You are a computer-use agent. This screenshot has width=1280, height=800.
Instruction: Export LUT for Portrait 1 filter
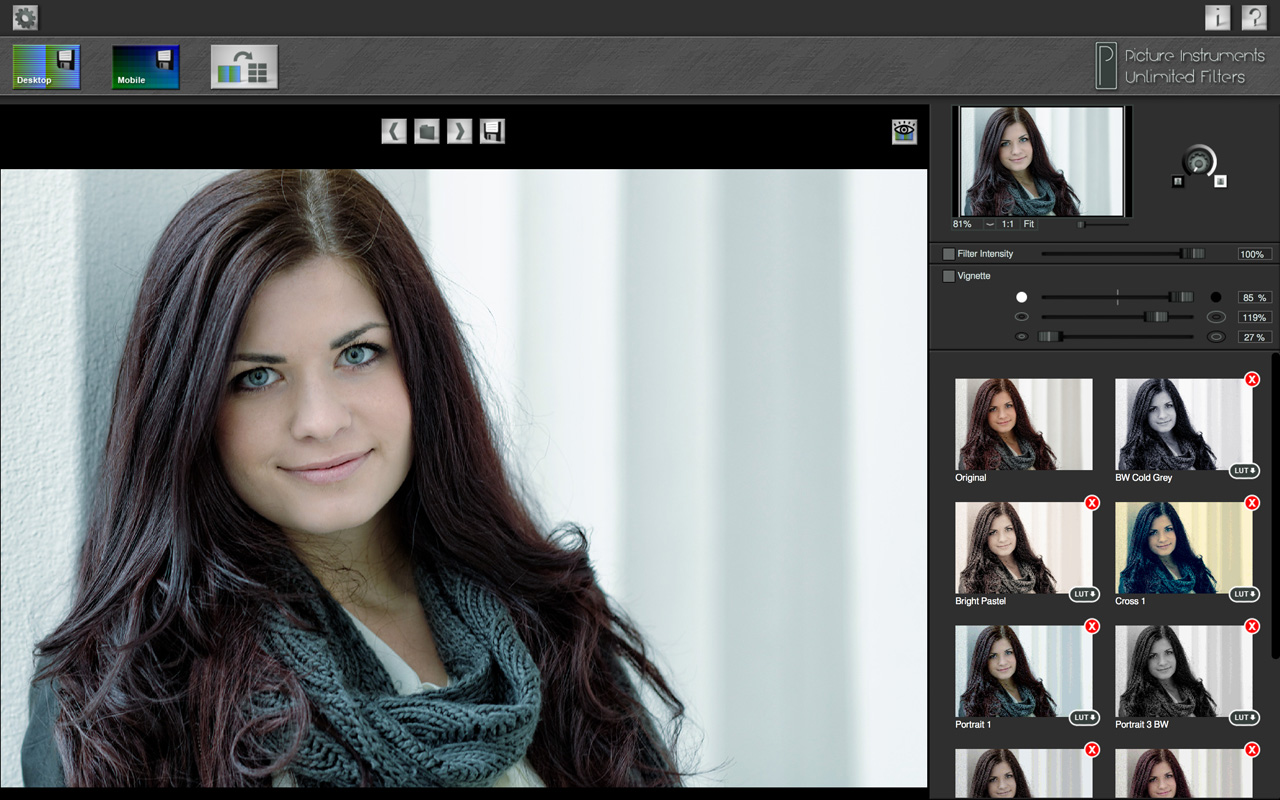pyautogui.click(x=1084, y=717)
